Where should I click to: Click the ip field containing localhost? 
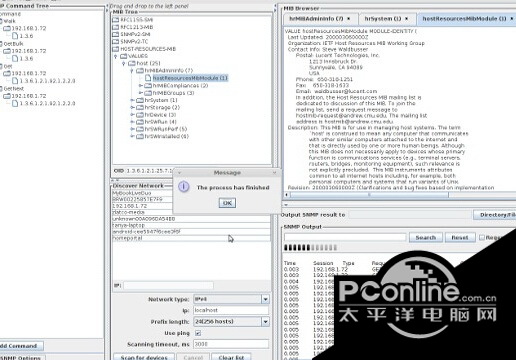coord(231,310)
